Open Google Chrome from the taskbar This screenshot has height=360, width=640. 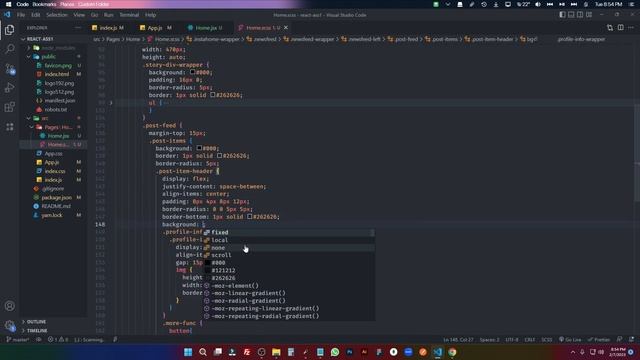(x=452, y=352)
